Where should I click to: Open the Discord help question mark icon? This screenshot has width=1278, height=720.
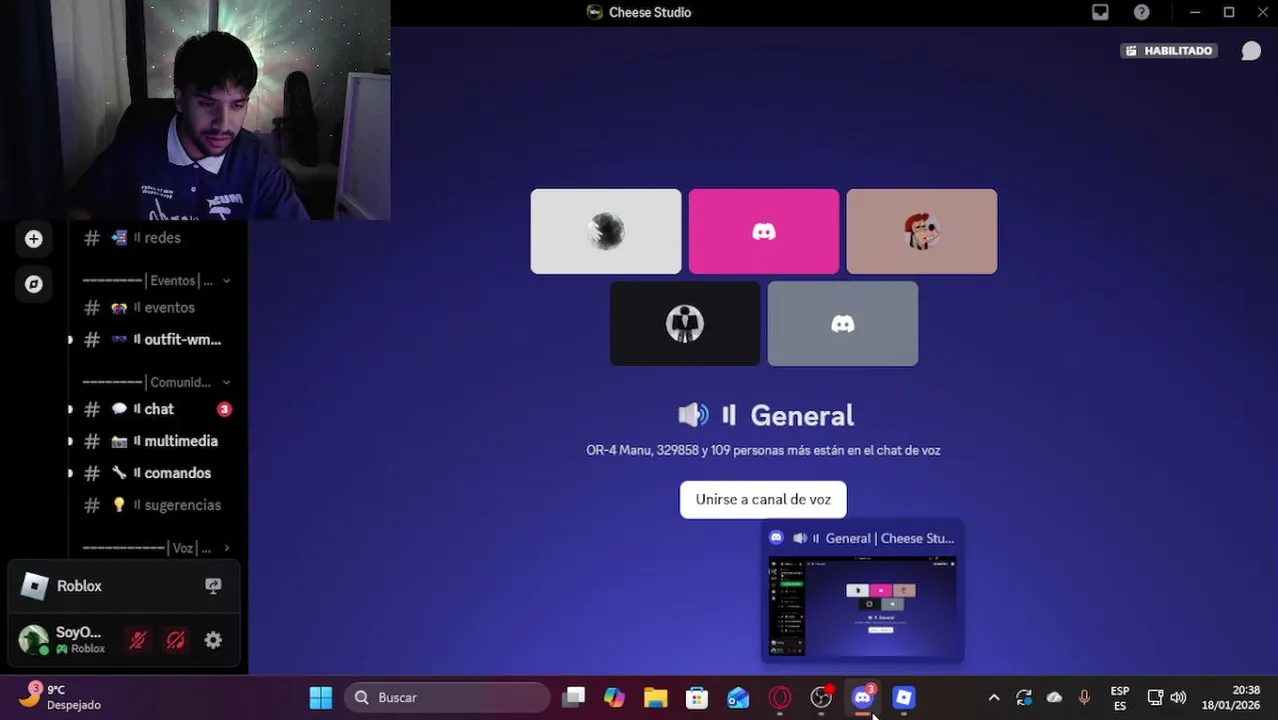1142,12
